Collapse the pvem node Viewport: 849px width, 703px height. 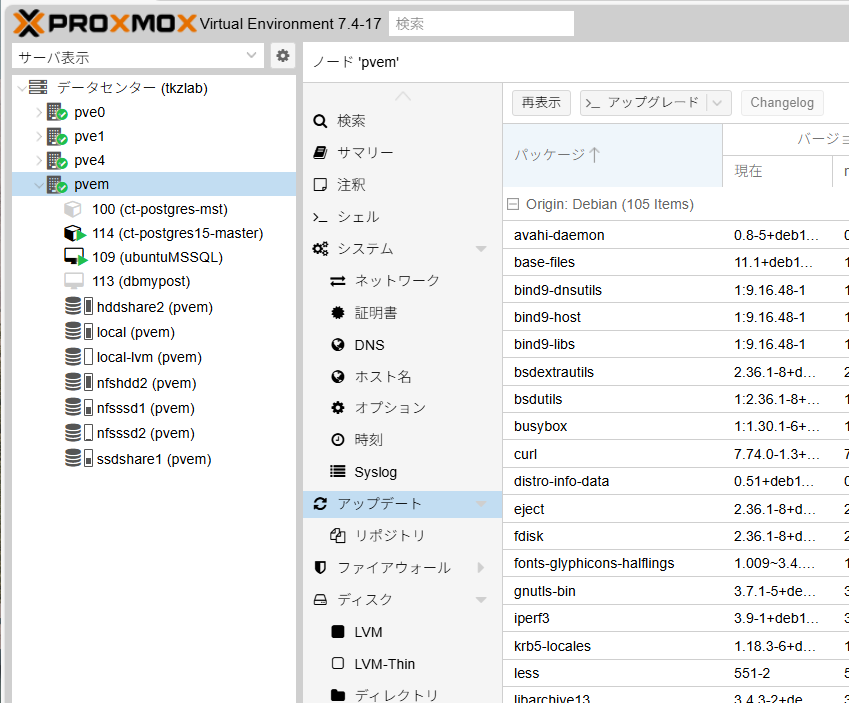(x=38, y=185)
